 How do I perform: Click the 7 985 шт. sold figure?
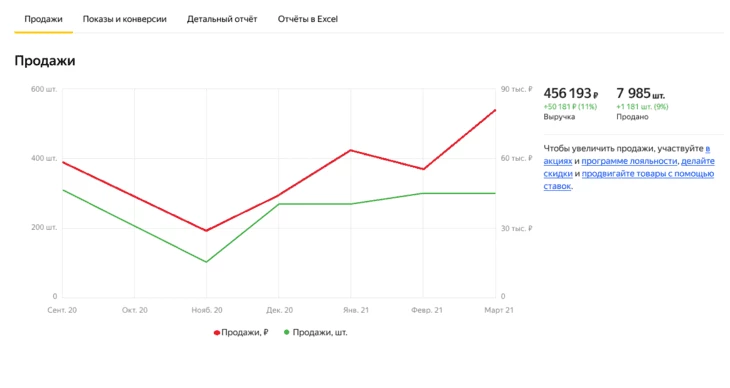(640, 94)
